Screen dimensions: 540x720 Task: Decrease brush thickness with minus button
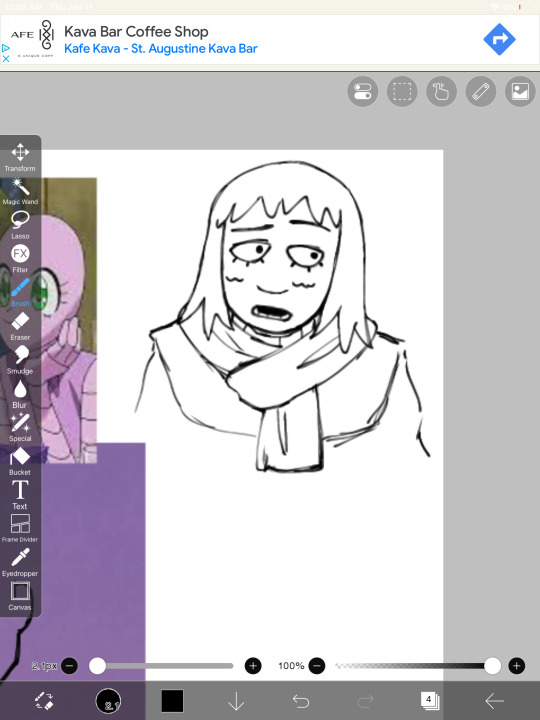click(70, 665)
